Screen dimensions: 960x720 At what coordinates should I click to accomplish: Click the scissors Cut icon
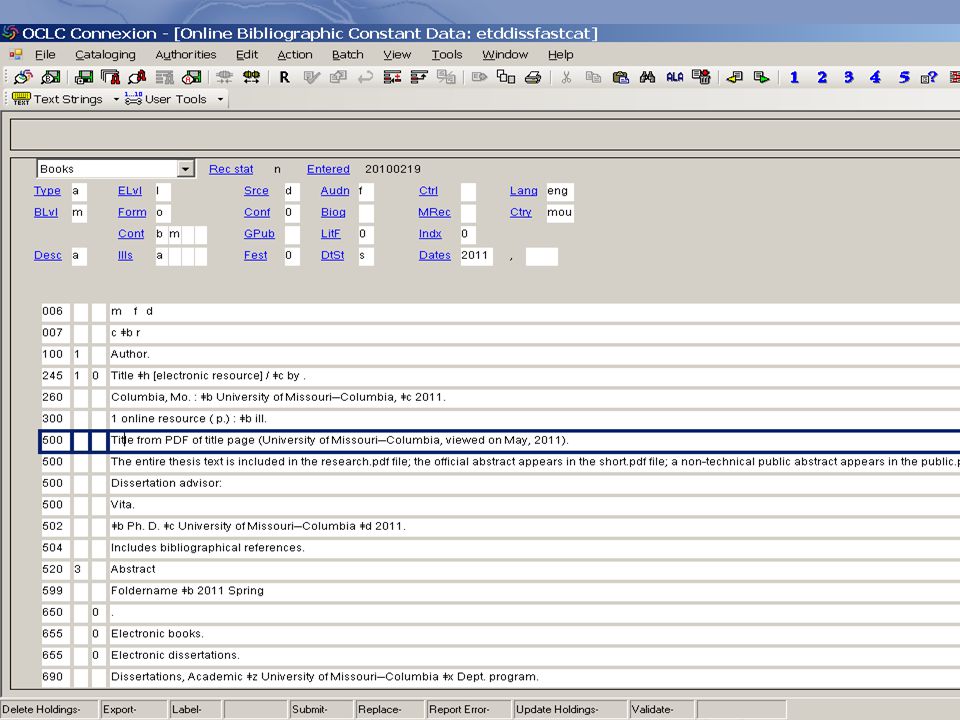point(566,77)
